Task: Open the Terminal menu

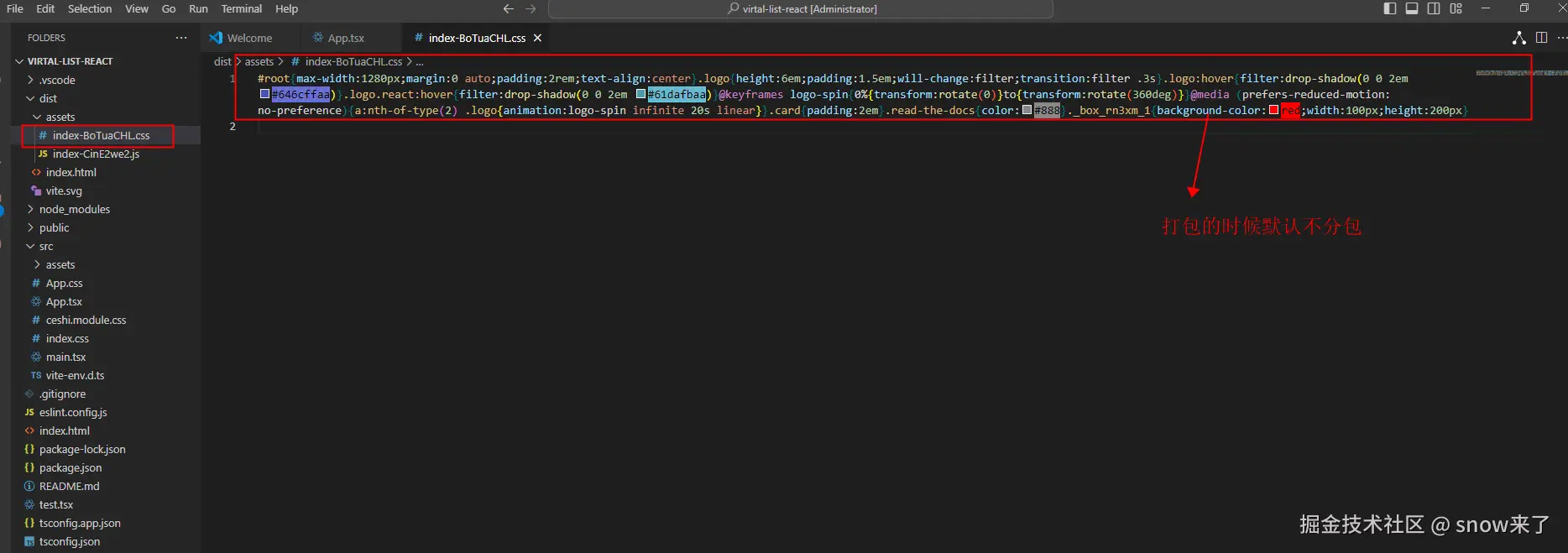Action: coord(242,8)
